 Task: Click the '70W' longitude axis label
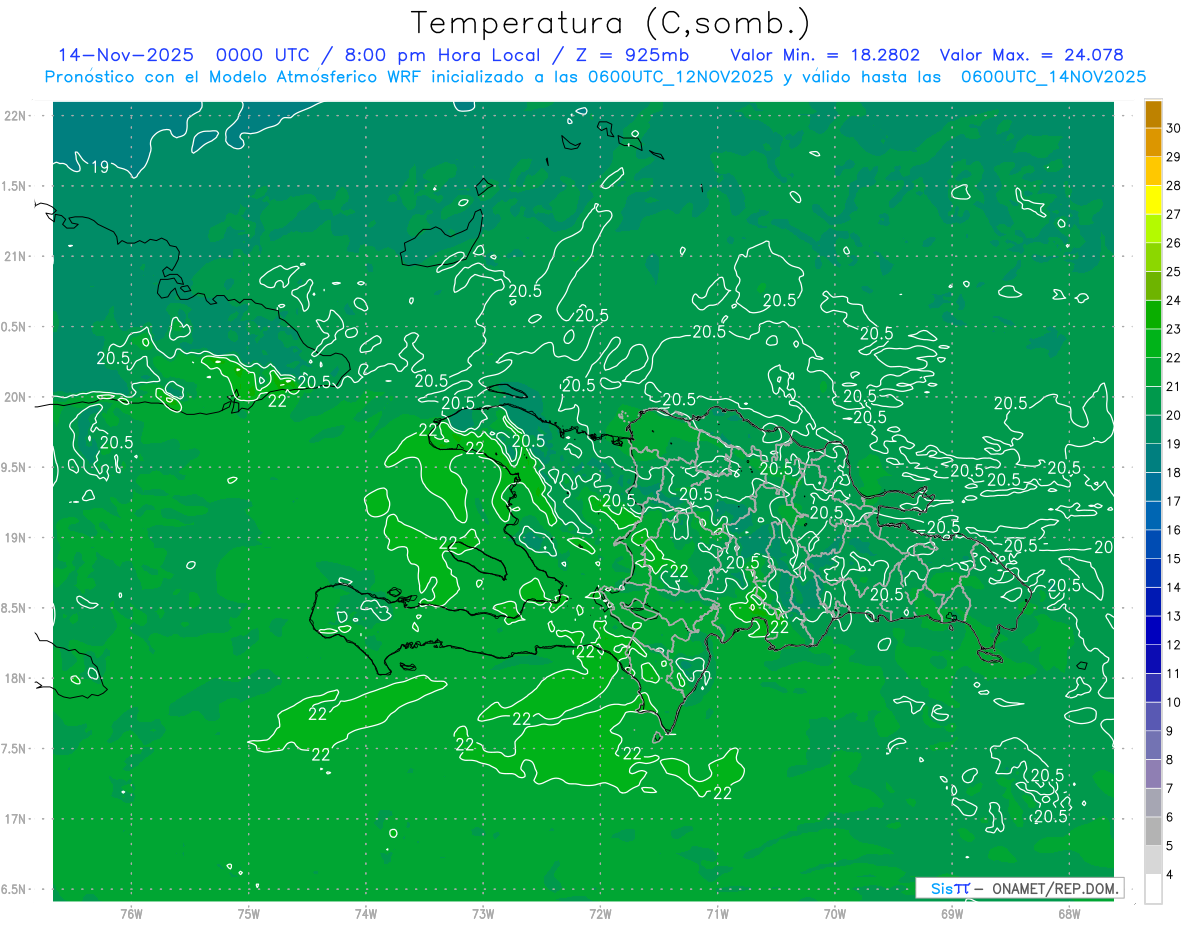point(835,914)
